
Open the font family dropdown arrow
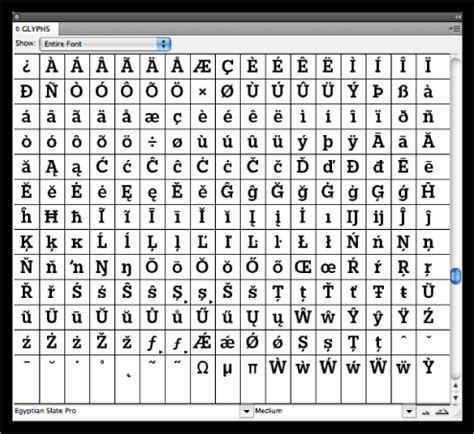pos(246,411)
